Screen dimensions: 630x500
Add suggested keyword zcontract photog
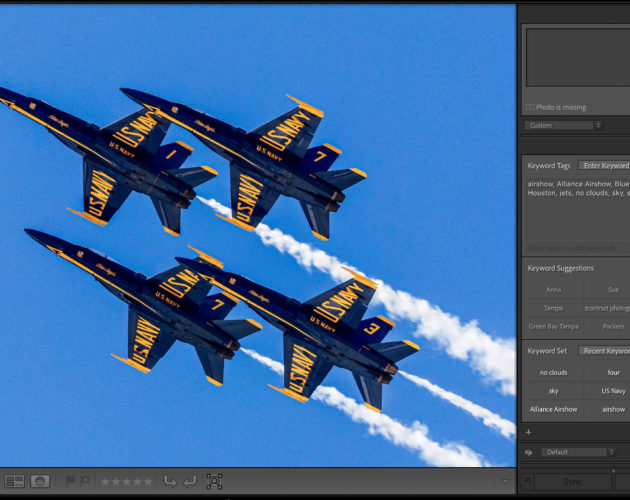point(607,308)
